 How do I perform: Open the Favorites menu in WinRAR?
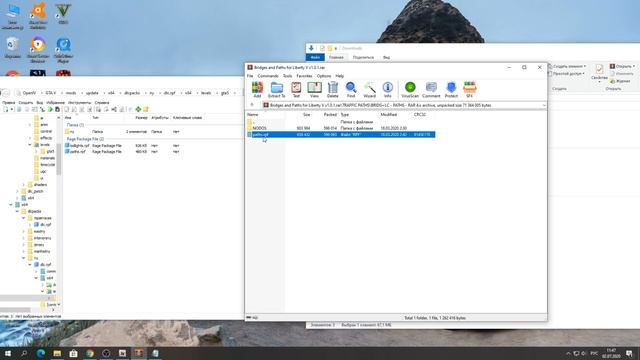tap(304, 76)
